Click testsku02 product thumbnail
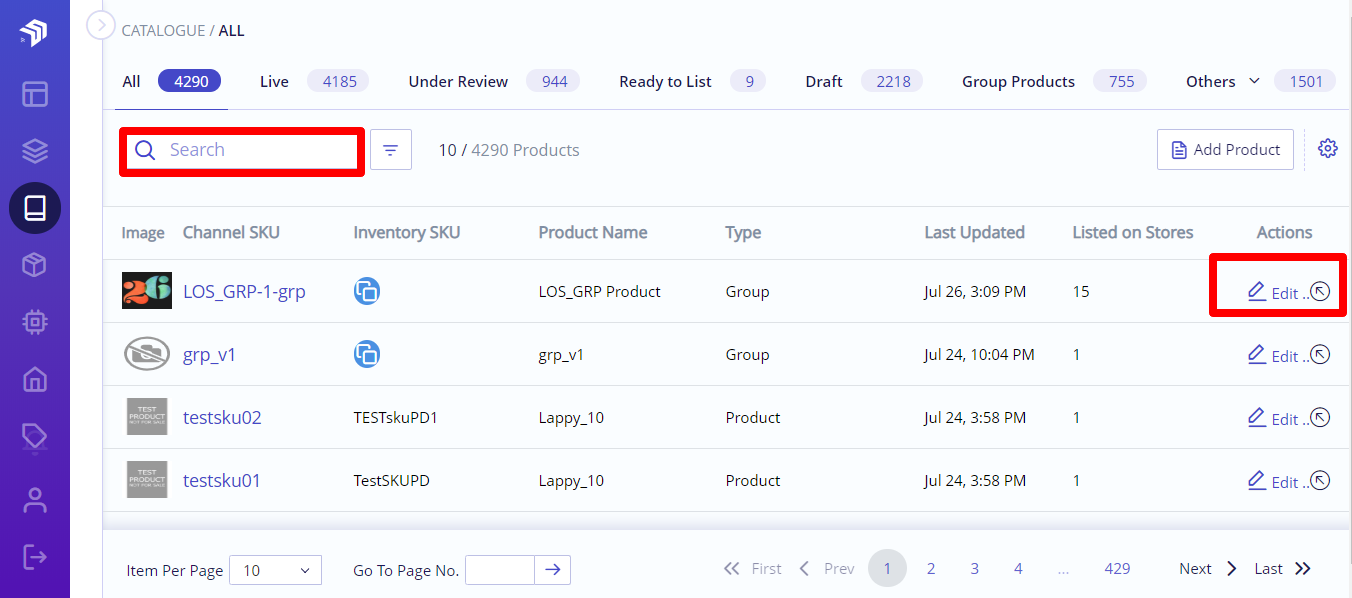 147,416
